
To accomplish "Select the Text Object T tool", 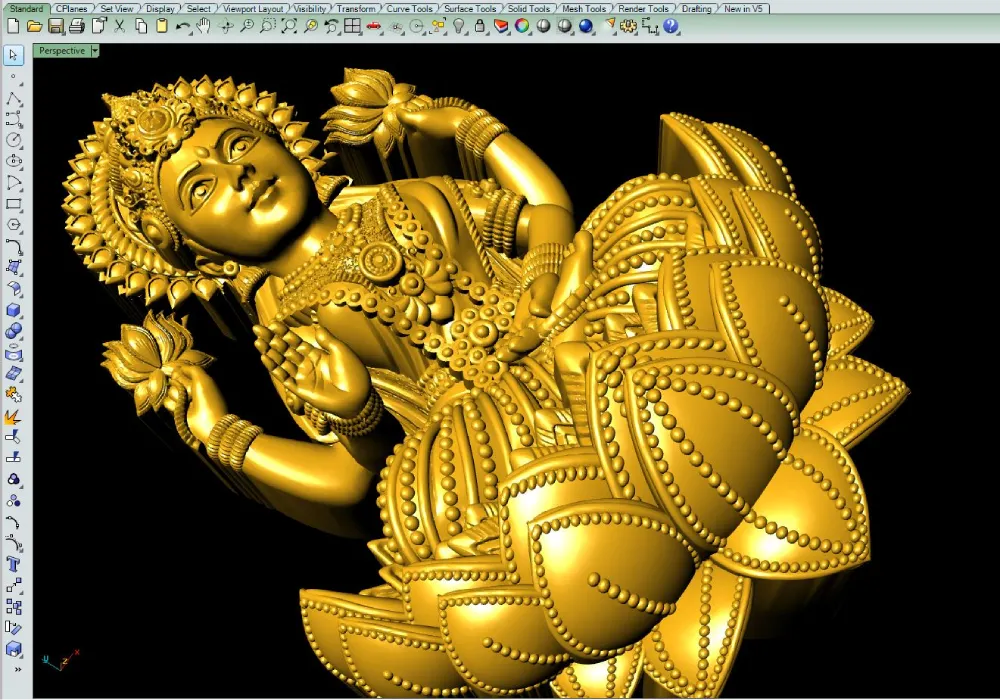I will pos(13,564).
